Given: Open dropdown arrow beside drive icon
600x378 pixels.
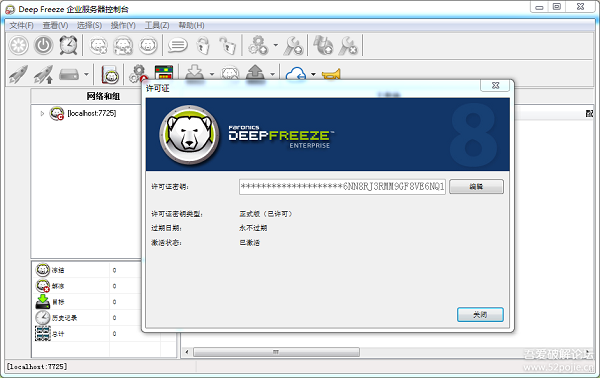Looking at the screenshot, I should point(86,74).
